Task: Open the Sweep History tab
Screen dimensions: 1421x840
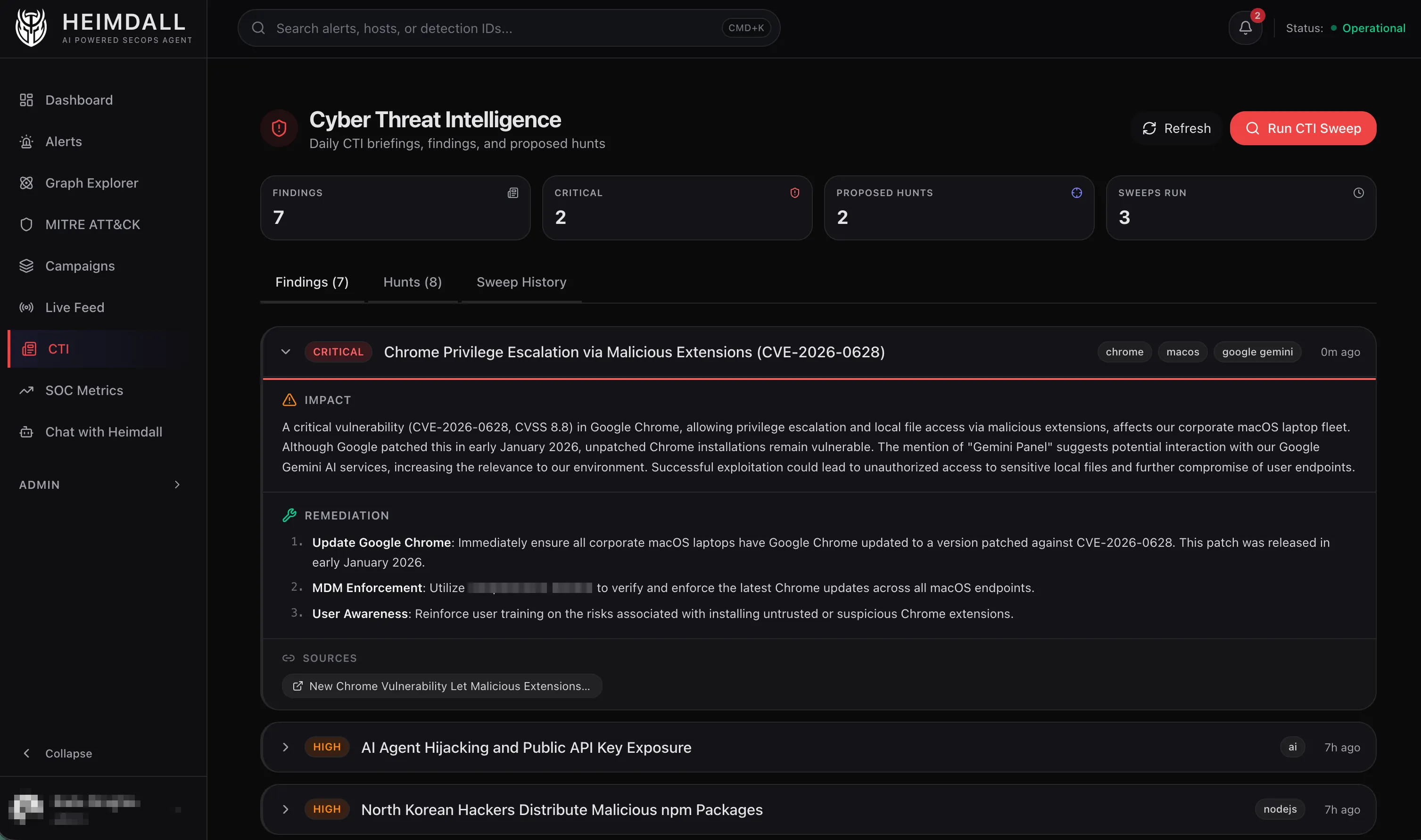Action: pos(521,282)
